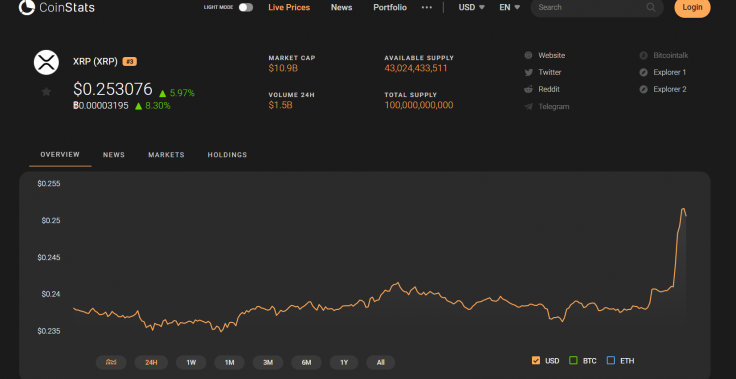Click the Bitcointalk icon

pyautogui.click(x=644, y=55)
